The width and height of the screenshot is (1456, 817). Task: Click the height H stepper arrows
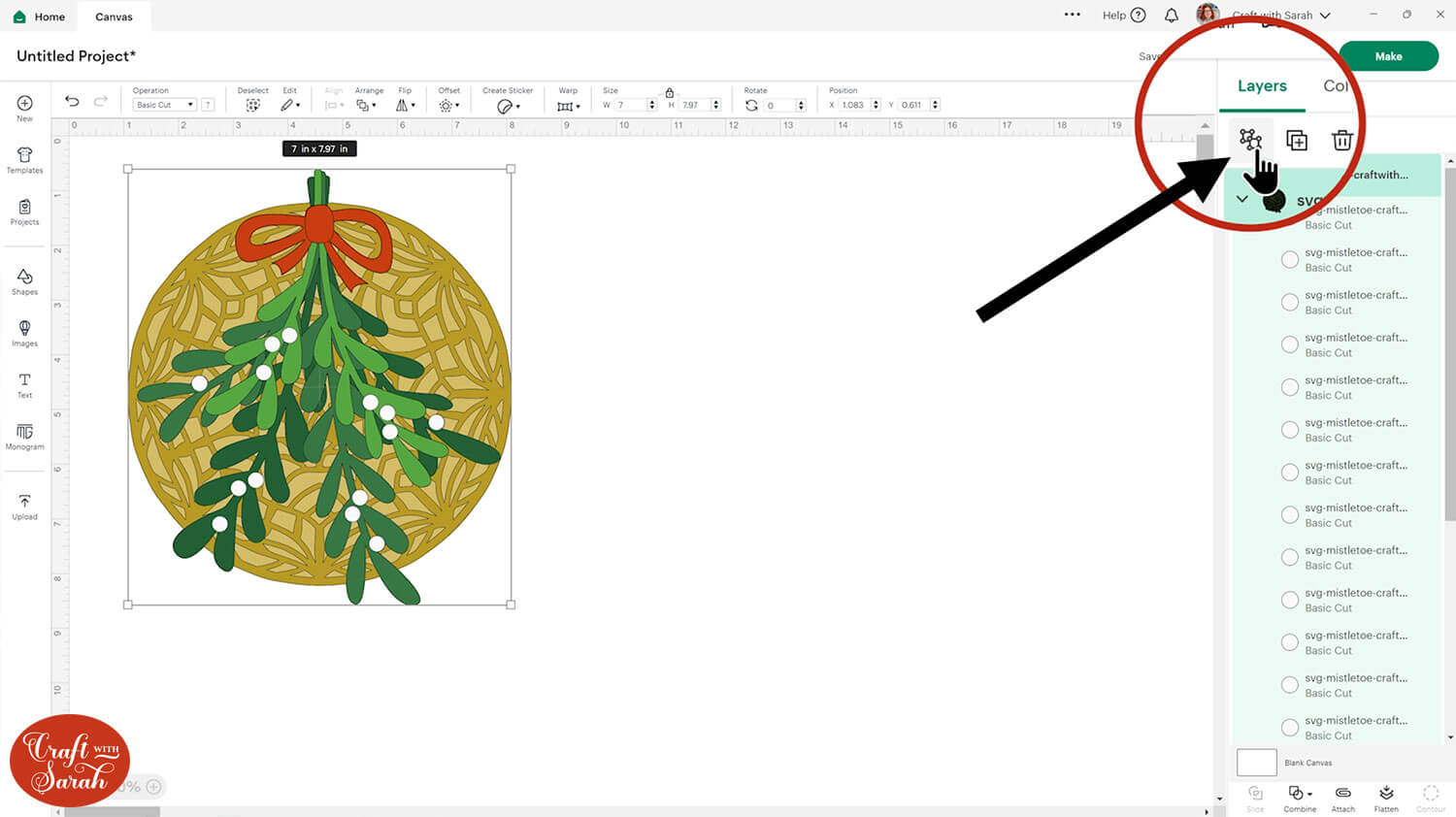click(716, 105)
